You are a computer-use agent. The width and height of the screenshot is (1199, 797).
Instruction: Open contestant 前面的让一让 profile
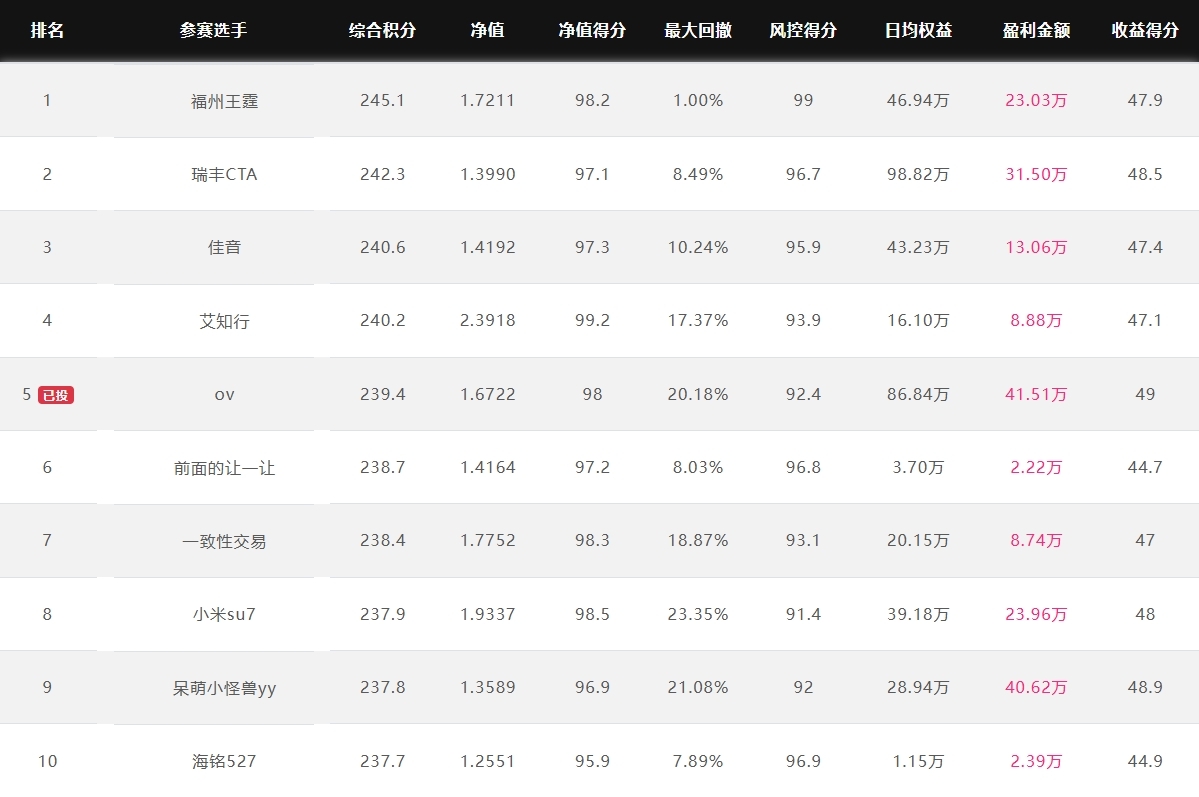[224, 467]
